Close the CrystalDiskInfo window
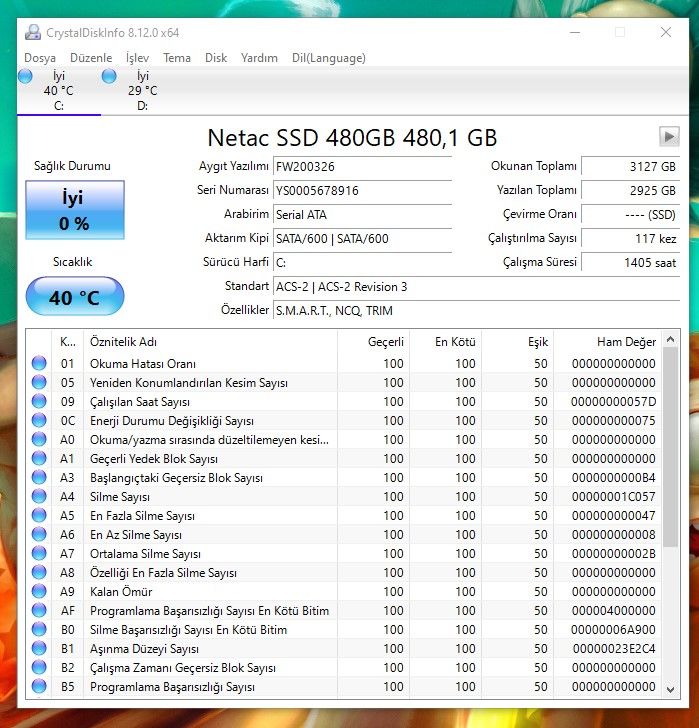 coord(666,32)
